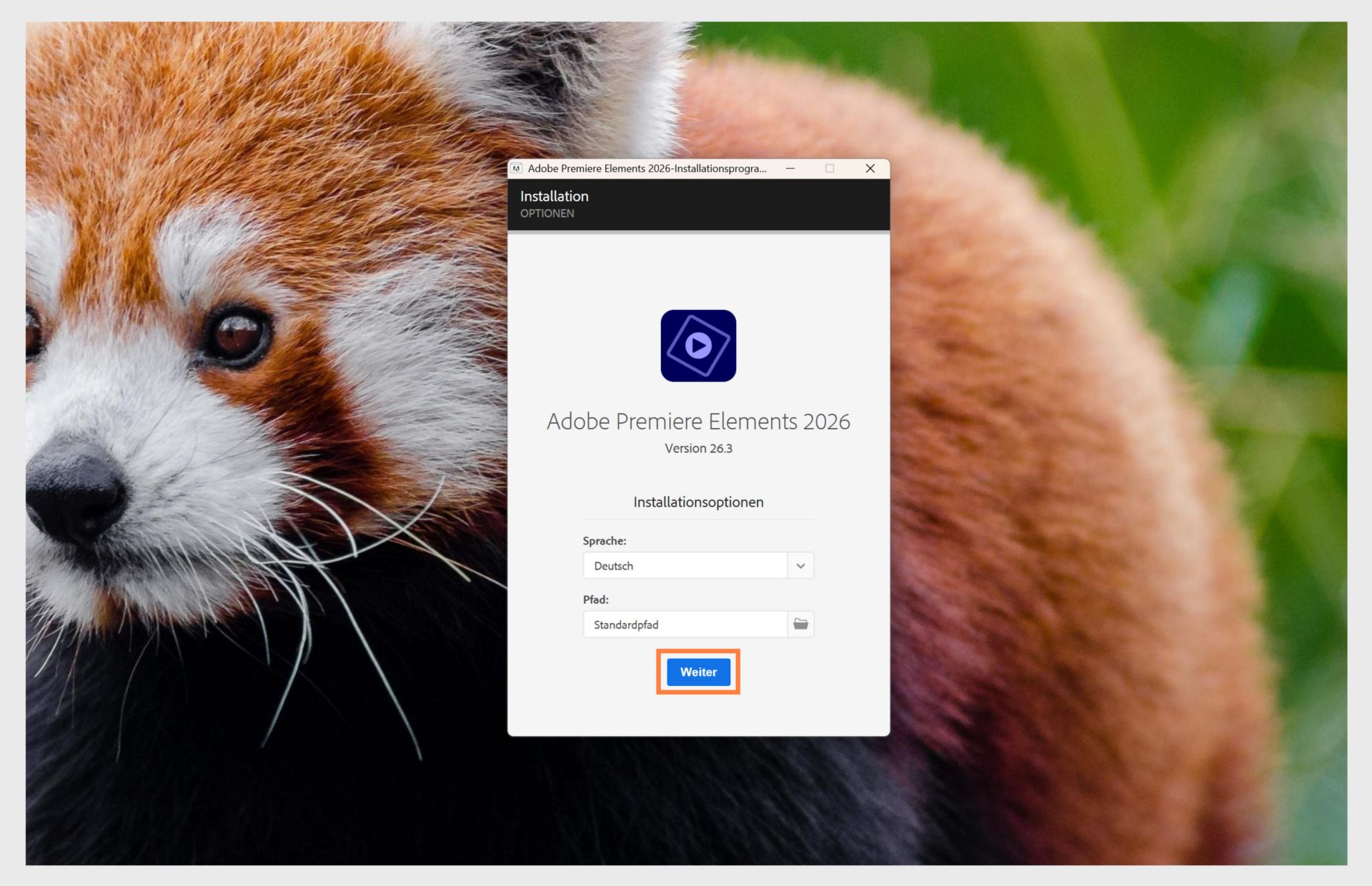Screen dimensions: 1372x886
Task: Minimize the installer window
Action: tap(790, 169)
